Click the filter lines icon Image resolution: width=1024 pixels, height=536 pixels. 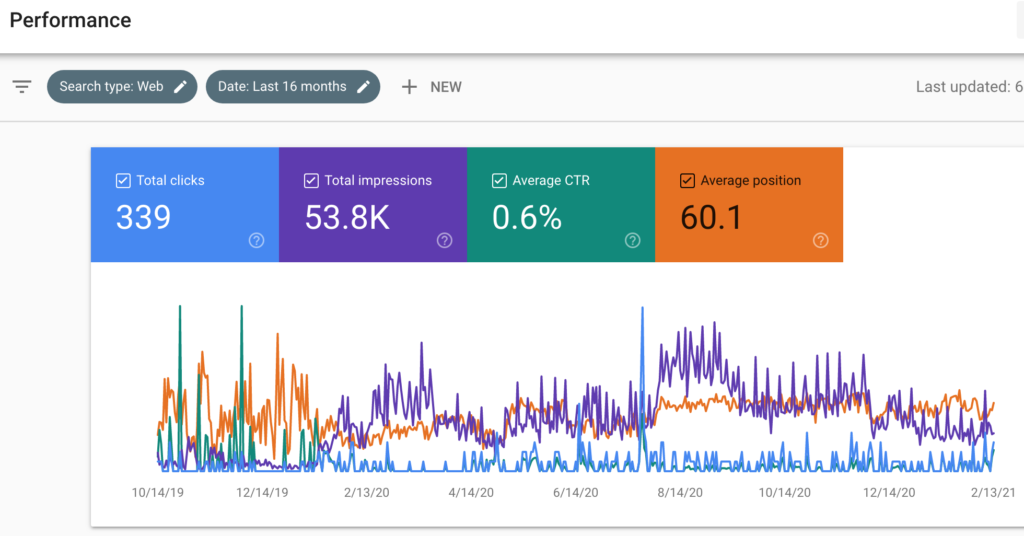click(22, 87)
